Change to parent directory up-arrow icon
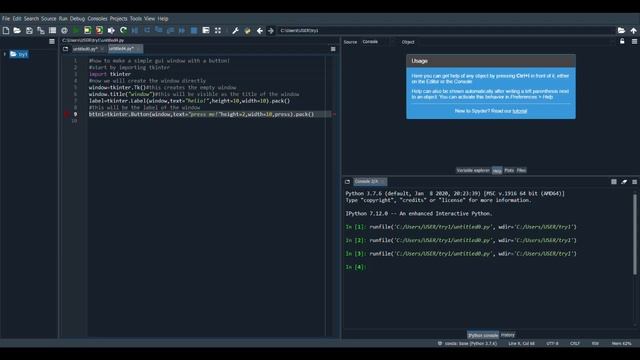Viewport: 640px width, 360px height. pyautogui.click(x=633, y=31)
